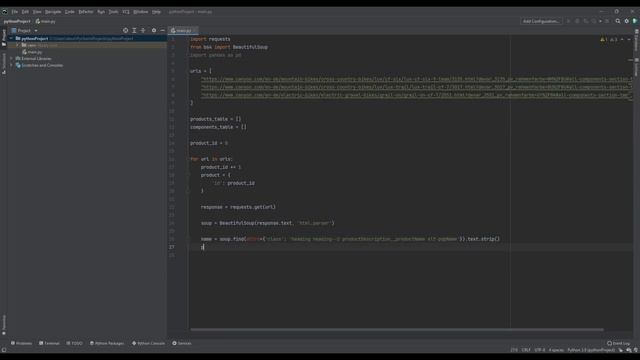Click the Python interpreter status item

(591, 350)
